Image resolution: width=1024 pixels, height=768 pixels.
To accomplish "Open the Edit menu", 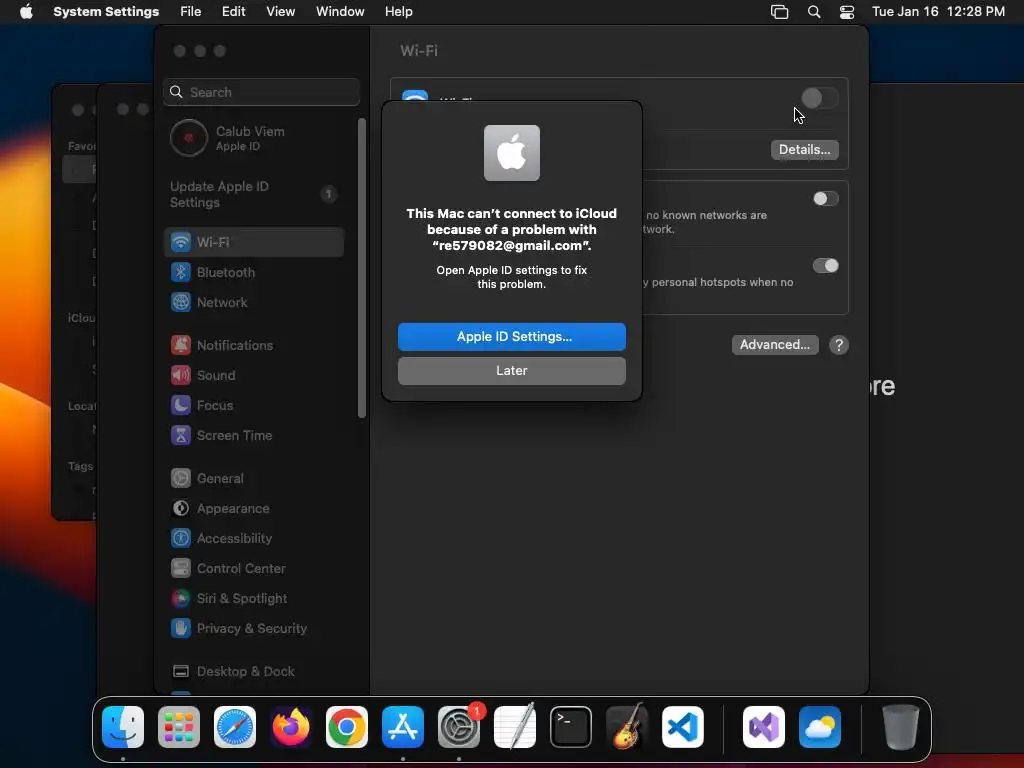I will pos(233,12).
